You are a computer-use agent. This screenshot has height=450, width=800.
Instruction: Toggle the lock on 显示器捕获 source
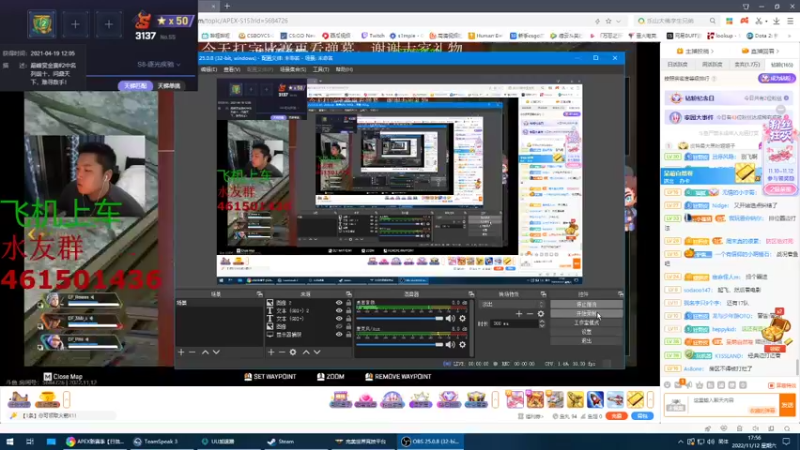point(349,335)
